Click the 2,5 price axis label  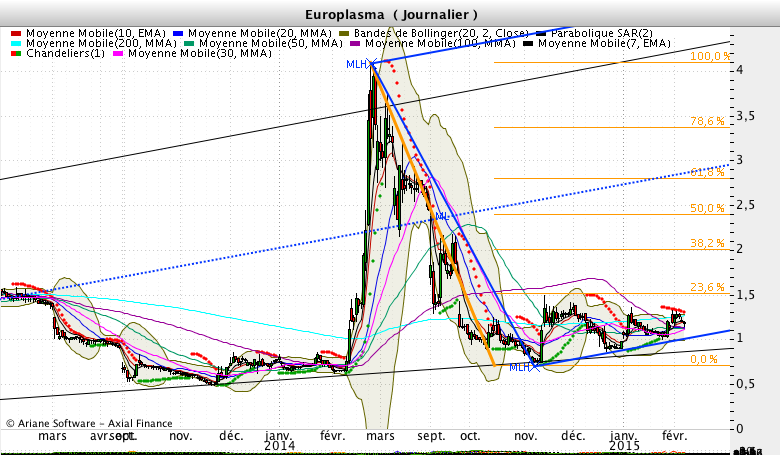746,205
